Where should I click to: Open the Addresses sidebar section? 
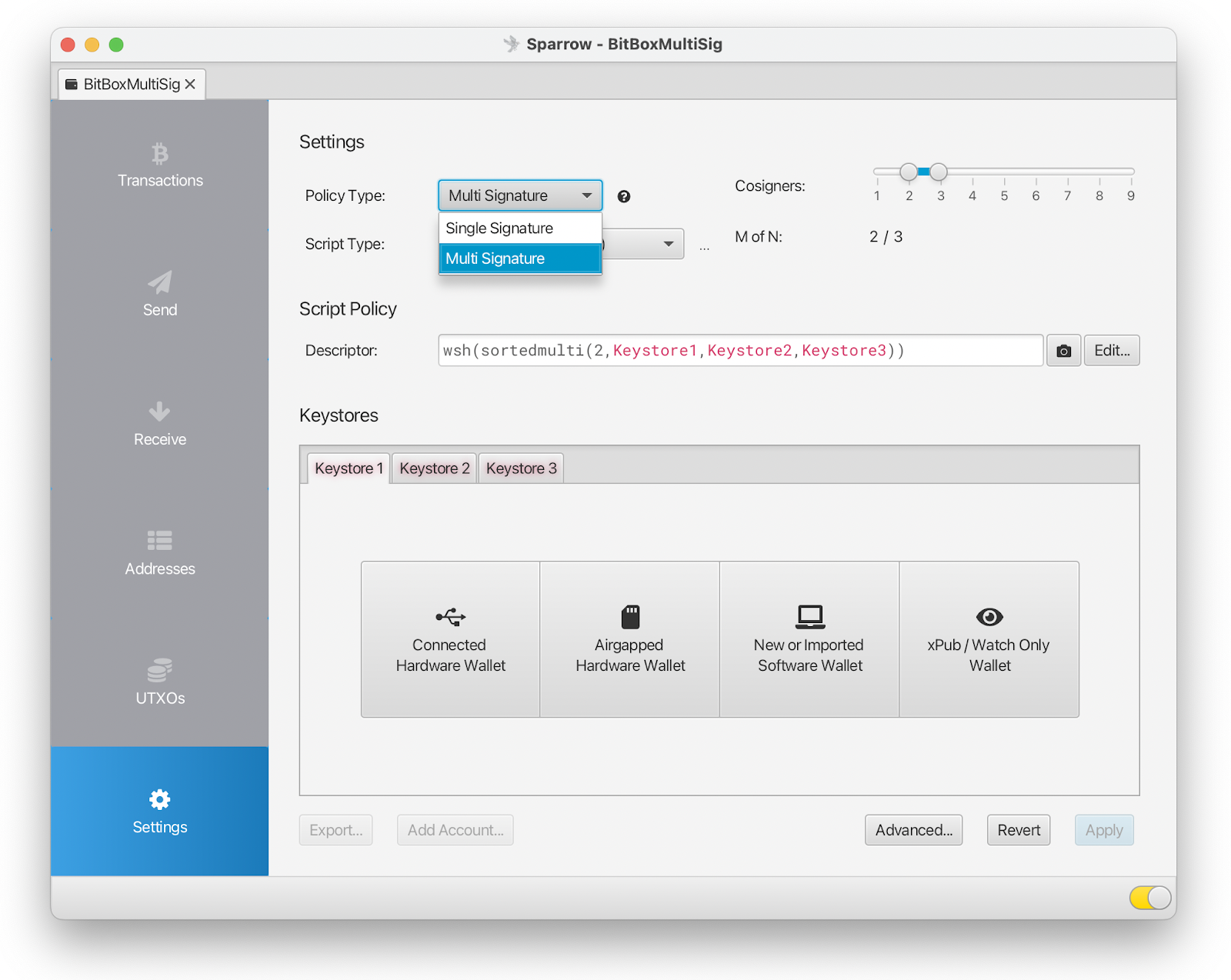click(160, 552)
